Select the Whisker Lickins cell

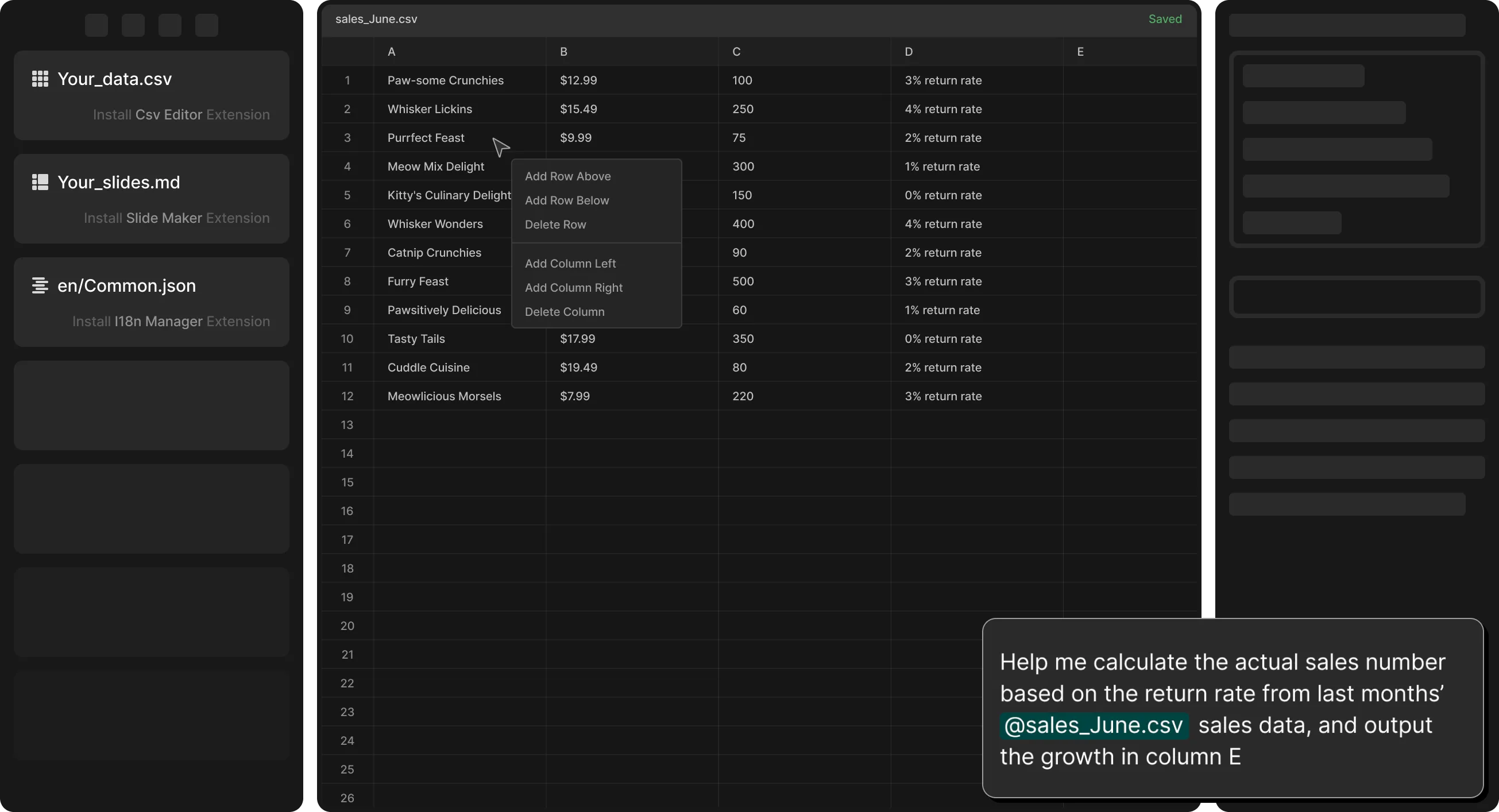459,109
